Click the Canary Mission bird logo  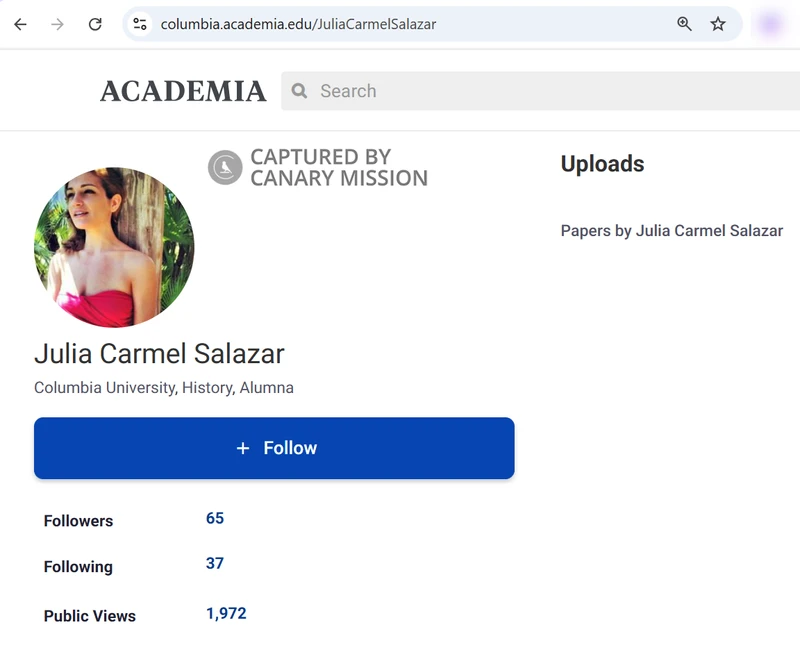point(225,168)
